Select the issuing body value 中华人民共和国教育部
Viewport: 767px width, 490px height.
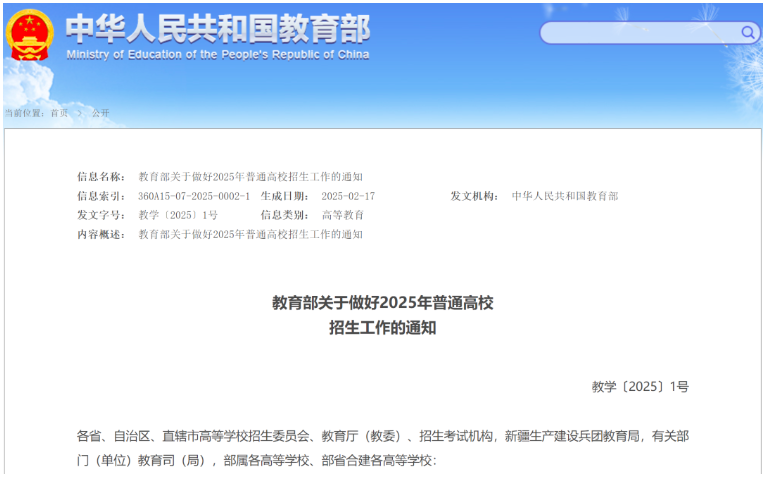[x=565, y=196]
